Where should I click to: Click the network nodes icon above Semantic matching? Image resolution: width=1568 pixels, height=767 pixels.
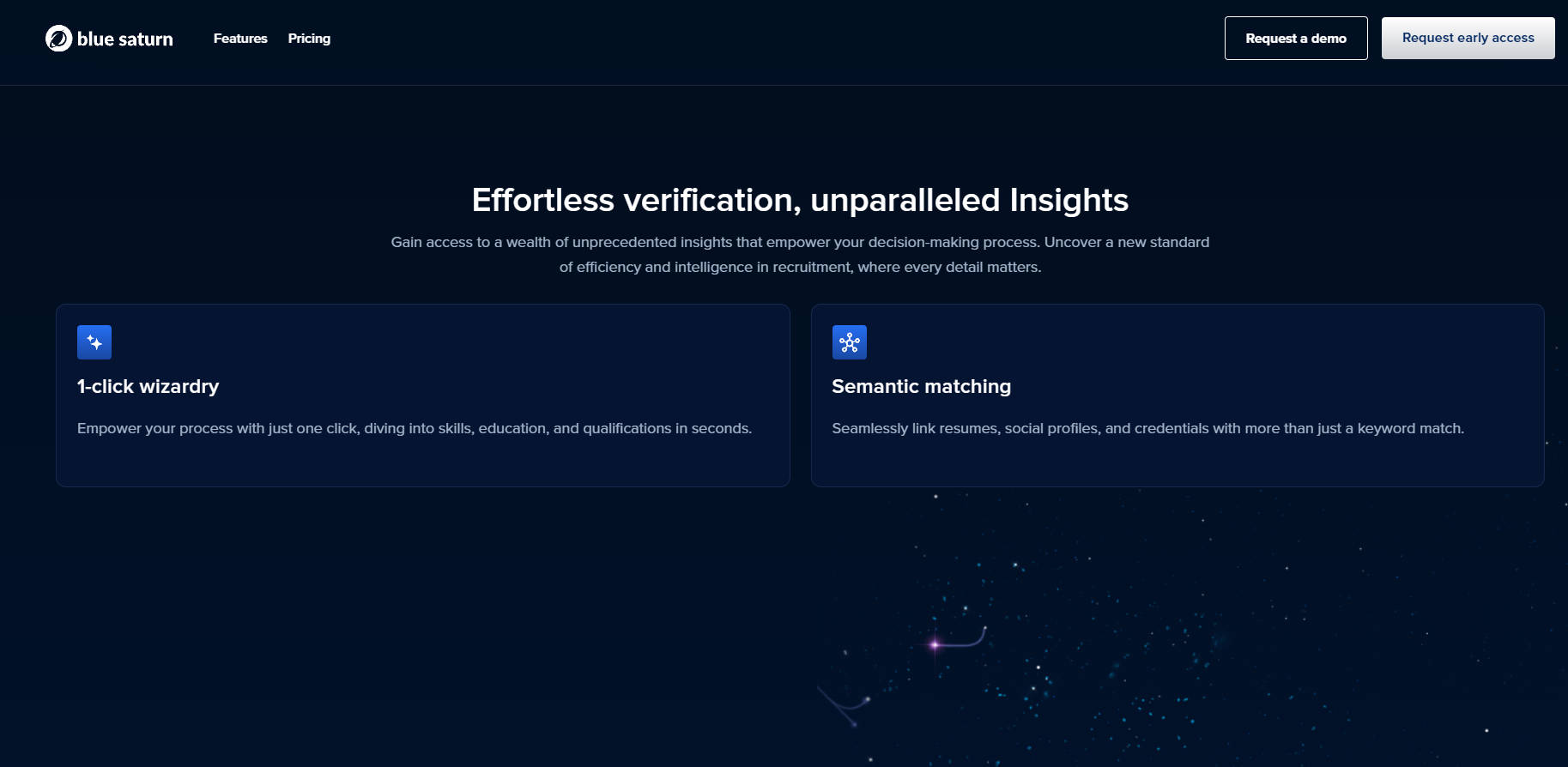(849, 342)
